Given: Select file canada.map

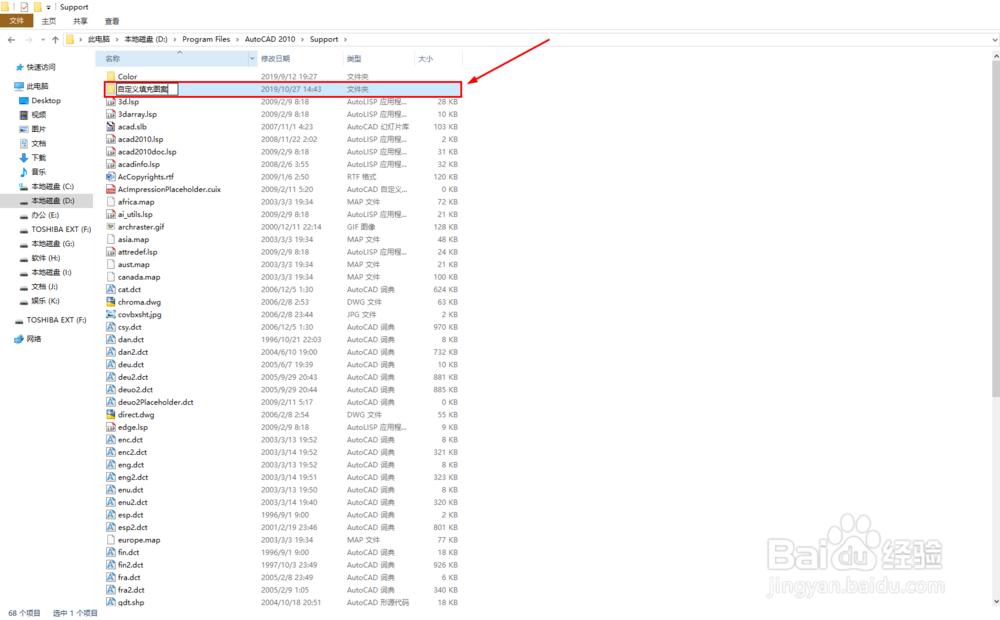Looking at the screenshot, I should [139, 277].
